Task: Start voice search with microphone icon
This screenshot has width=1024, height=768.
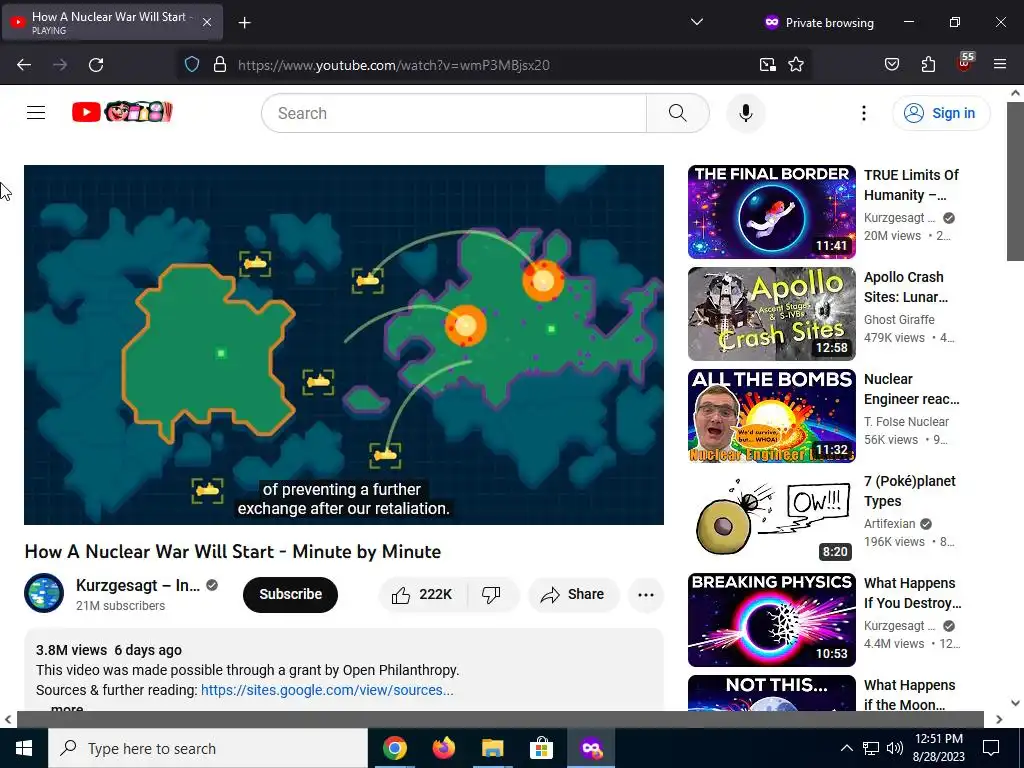Action: [745, 113]
